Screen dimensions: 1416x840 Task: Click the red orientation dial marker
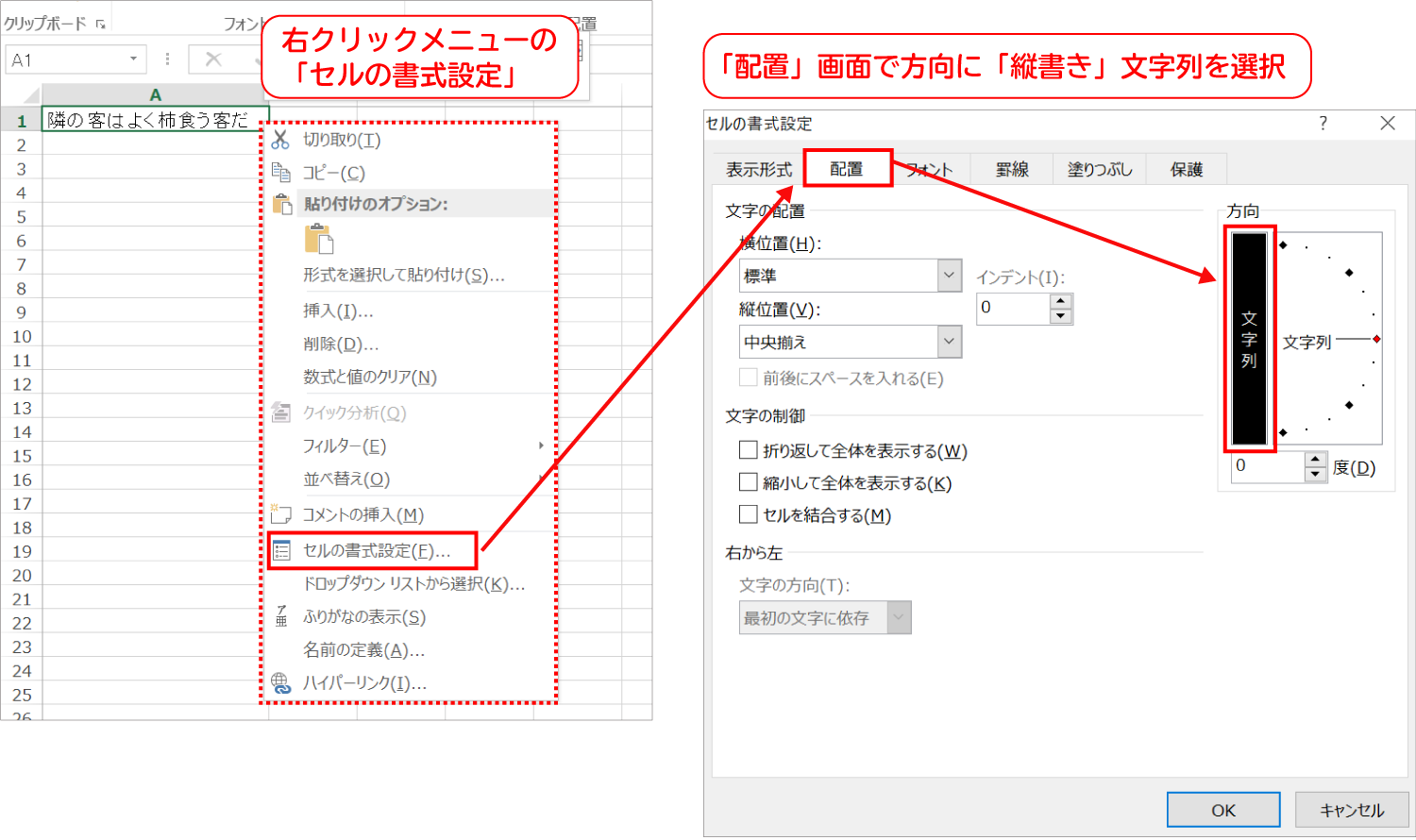point(1377,339)
